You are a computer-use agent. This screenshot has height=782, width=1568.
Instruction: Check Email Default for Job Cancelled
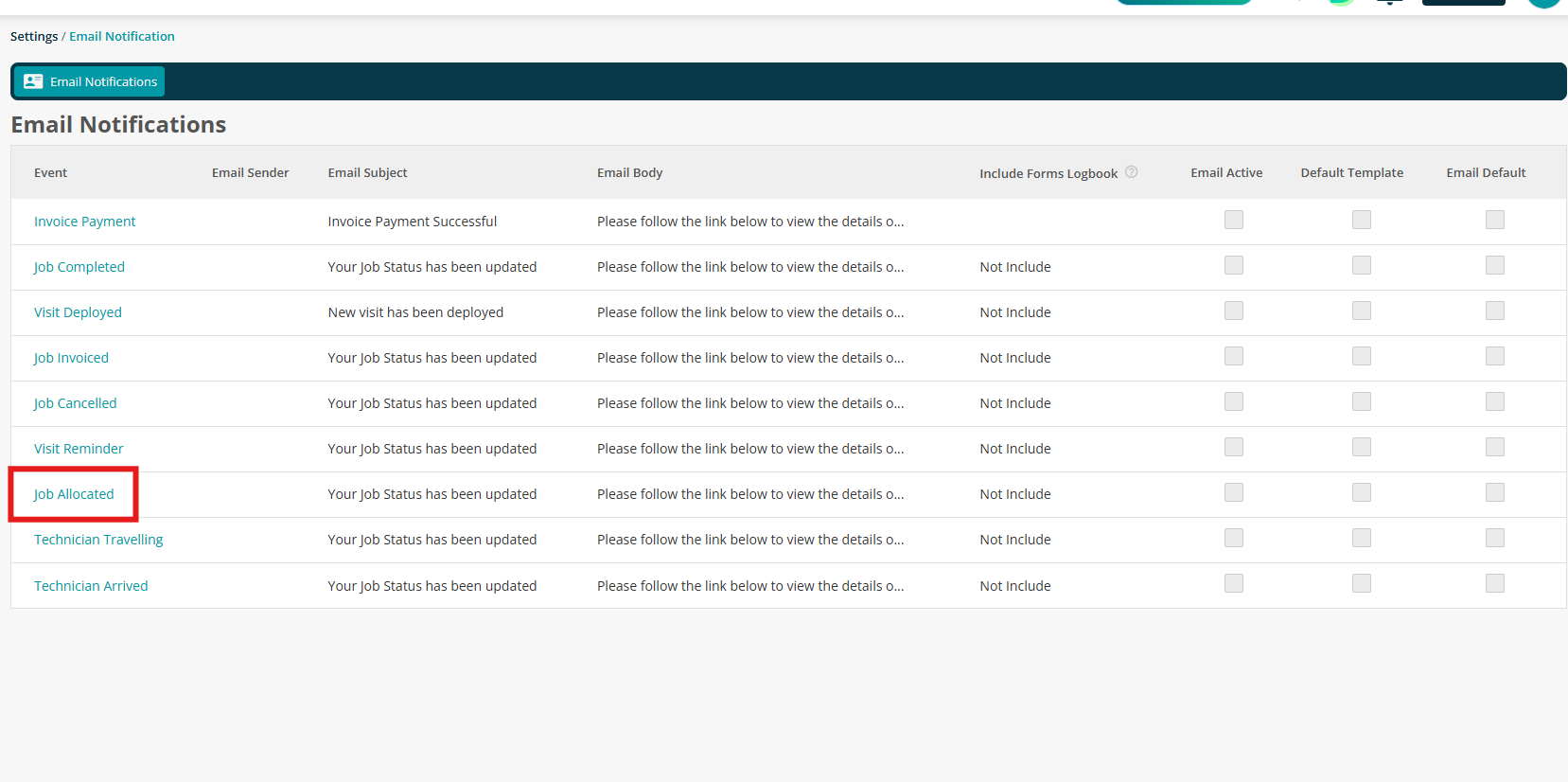pos(1495,401)
